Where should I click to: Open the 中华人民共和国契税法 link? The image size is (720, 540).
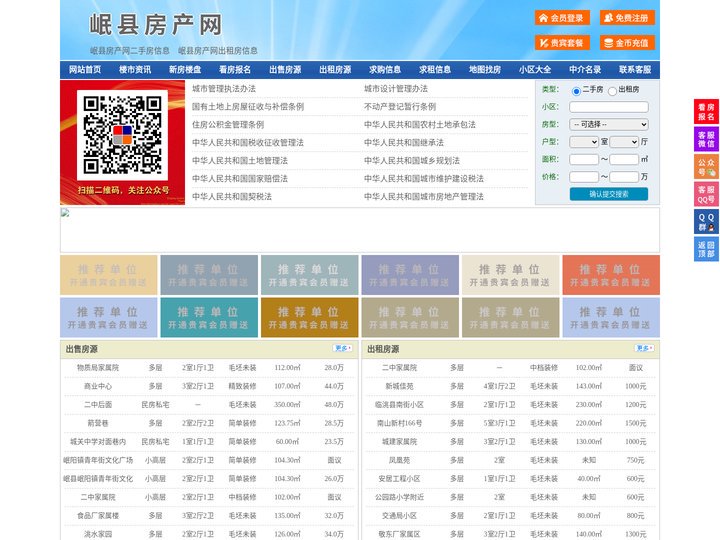[x=231, y=197]
